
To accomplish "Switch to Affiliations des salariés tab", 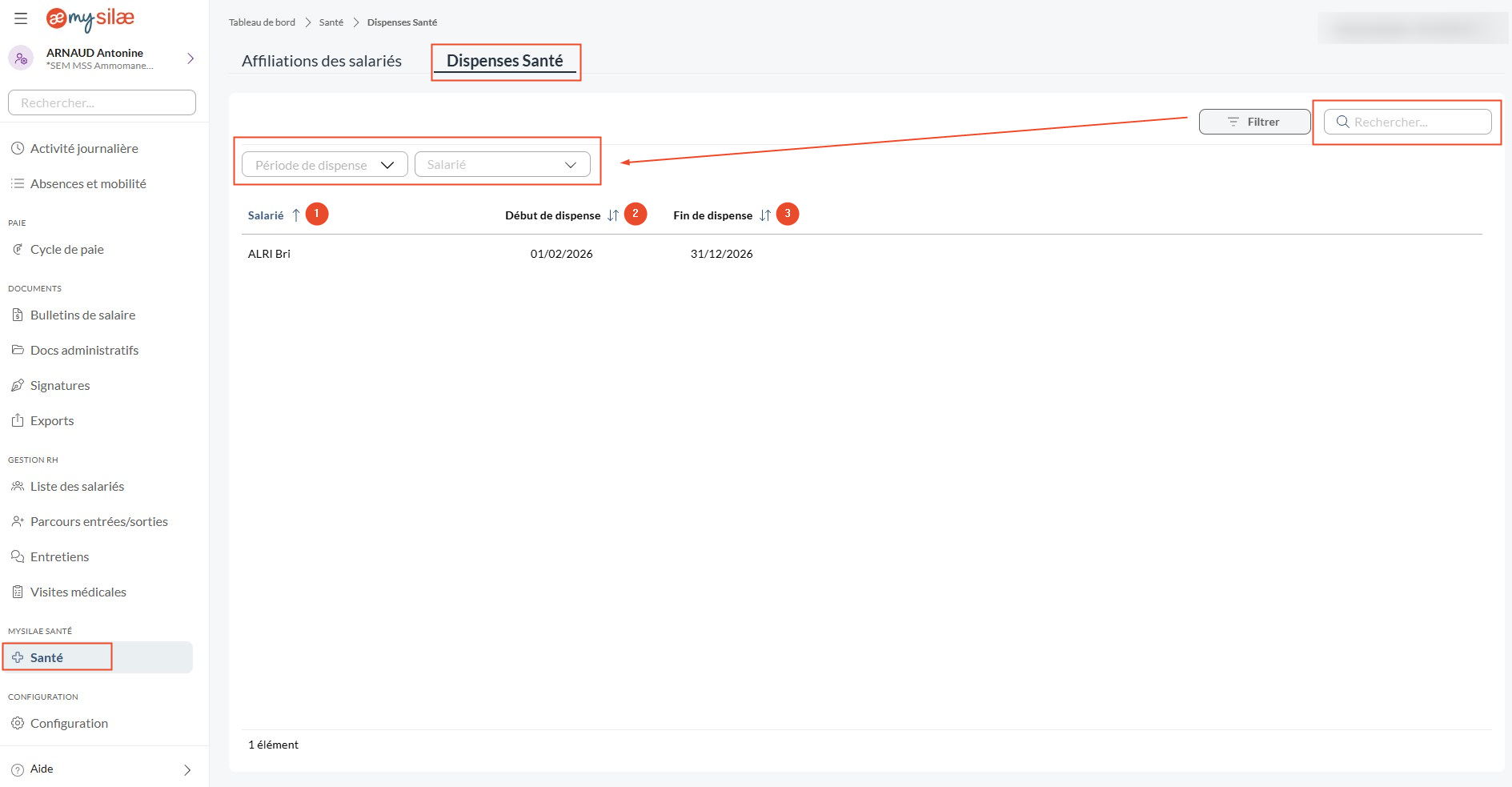I will 322,61.
